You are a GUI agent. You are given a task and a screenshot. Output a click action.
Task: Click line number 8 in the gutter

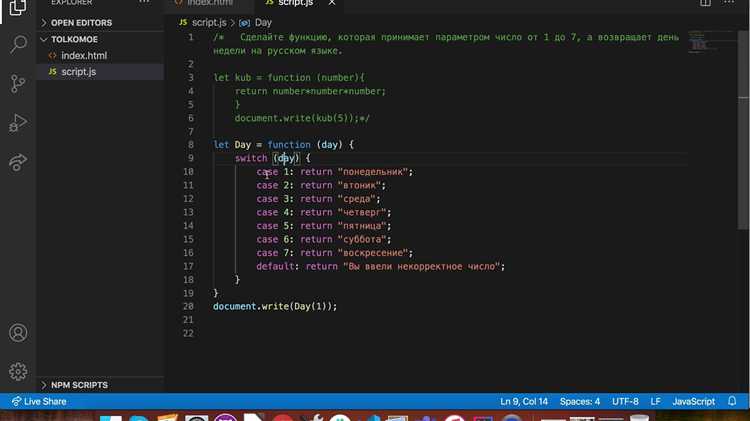(191, 144)
